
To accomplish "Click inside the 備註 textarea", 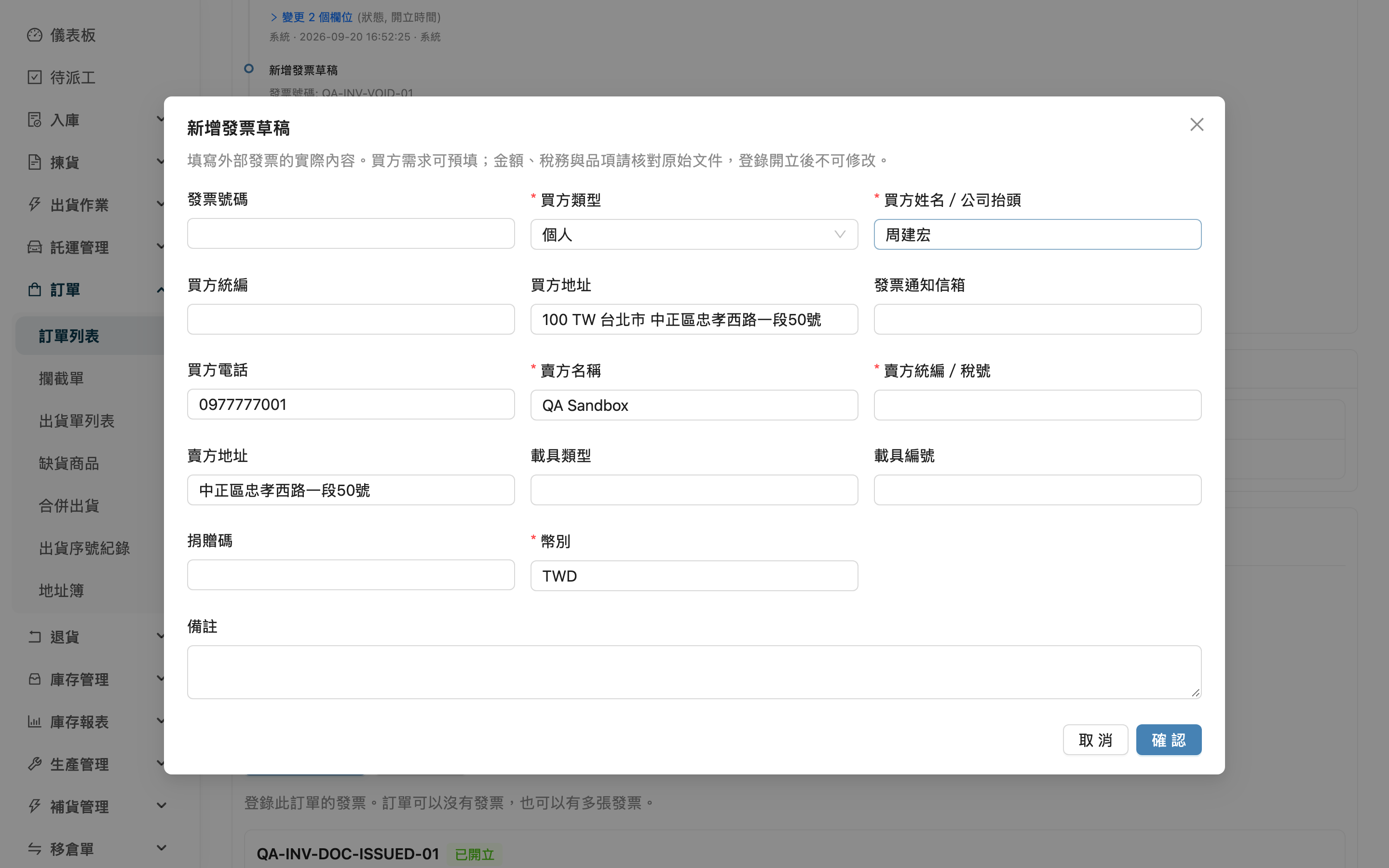I will coord(694,672).
